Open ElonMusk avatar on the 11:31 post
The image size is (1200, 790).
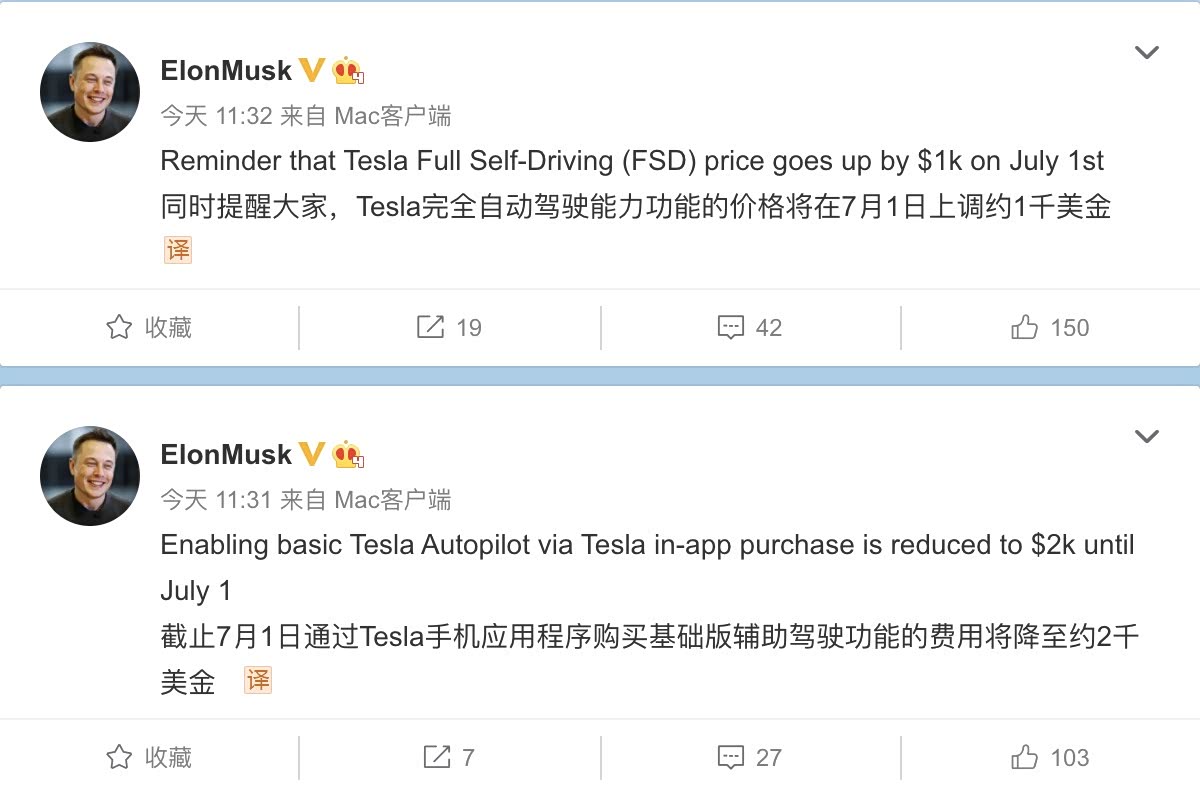(x=89, y=476)
